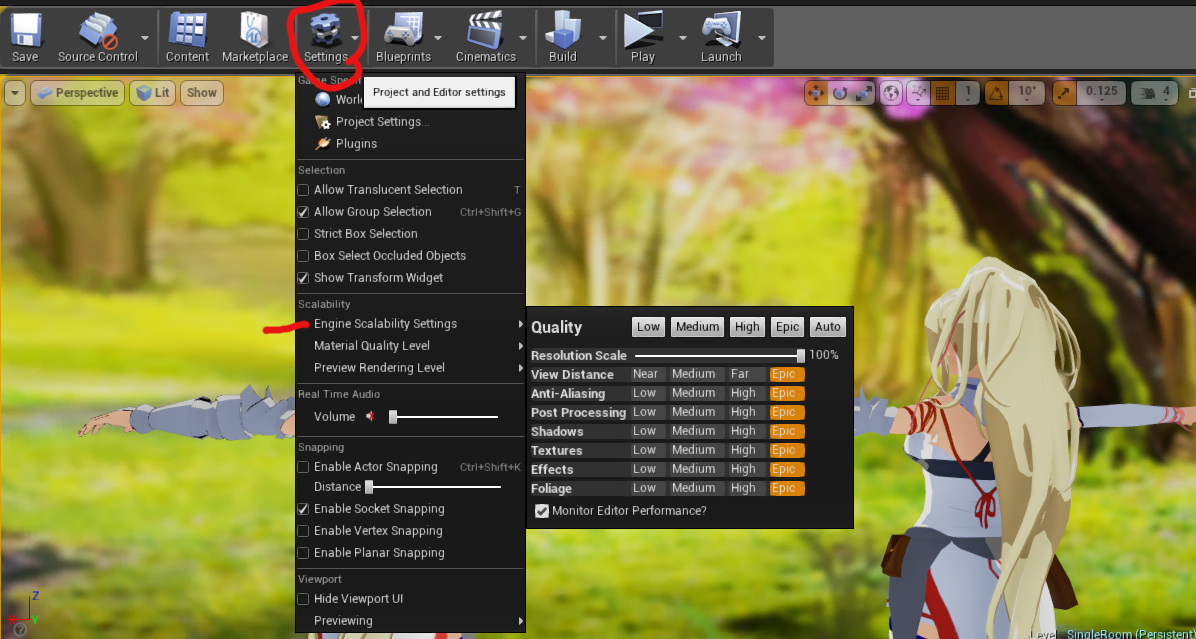Open grid snap size value 1
The height and width of the screenshot is (639, 1196).
click(x=967, y=93)
